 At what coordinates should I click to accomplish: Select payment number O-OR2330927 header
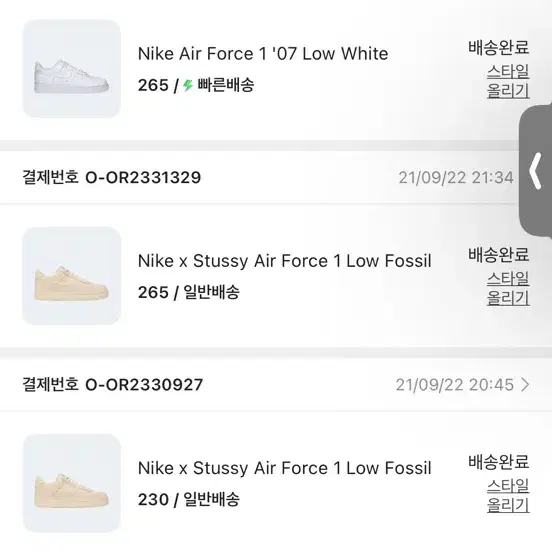(112, 384)
